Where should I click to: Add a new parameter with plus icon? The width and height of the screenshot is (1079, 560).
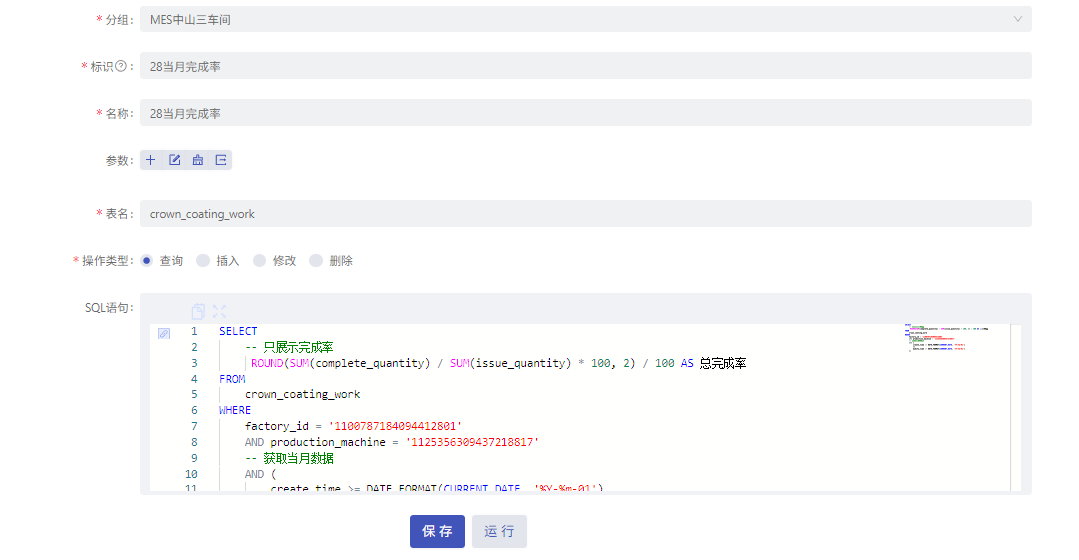point(151,160)
